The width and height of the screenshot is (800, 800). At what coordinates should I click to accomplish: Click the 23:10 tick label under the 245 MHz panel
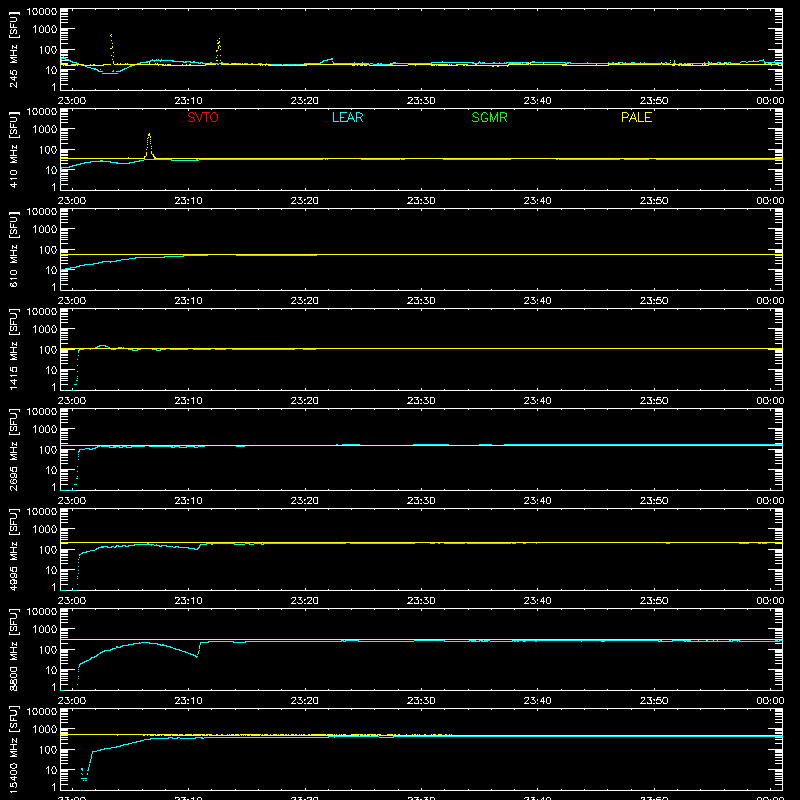(x=188, y=101)
